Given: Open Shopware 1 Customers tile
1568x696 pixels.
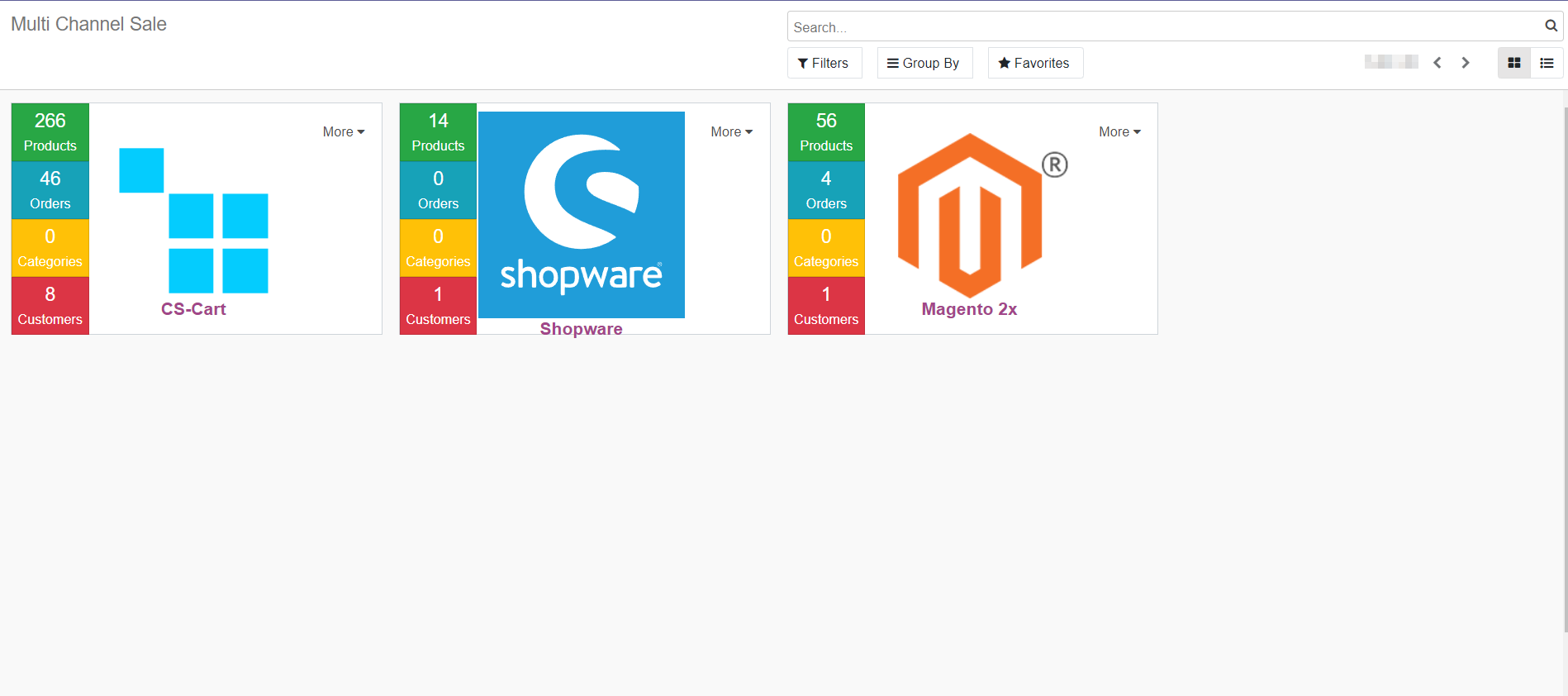Looking at the screenshot, I should coord(438,306).
